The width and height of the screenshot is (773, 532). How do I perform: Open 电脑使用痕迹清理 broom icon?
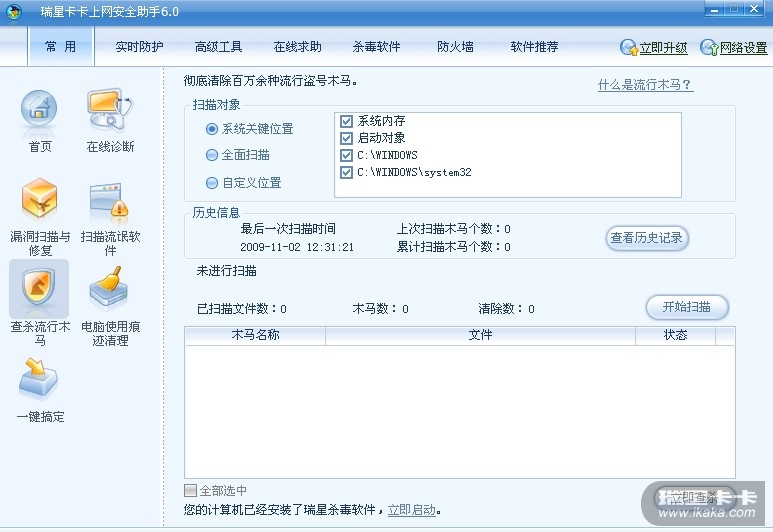109,289
